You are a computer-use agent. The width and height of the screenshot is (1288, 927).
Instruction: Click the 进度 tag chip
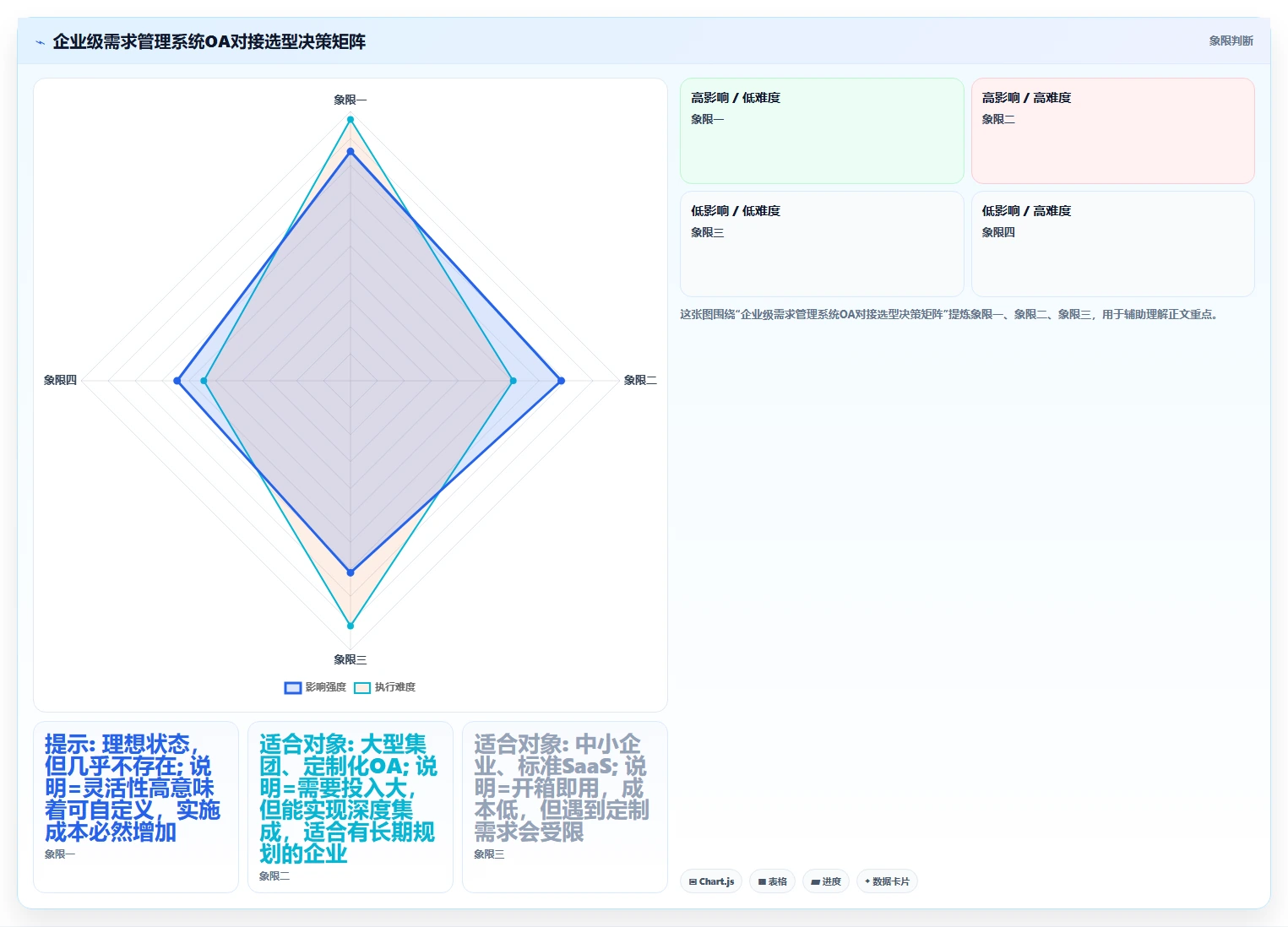coord(826,881)
